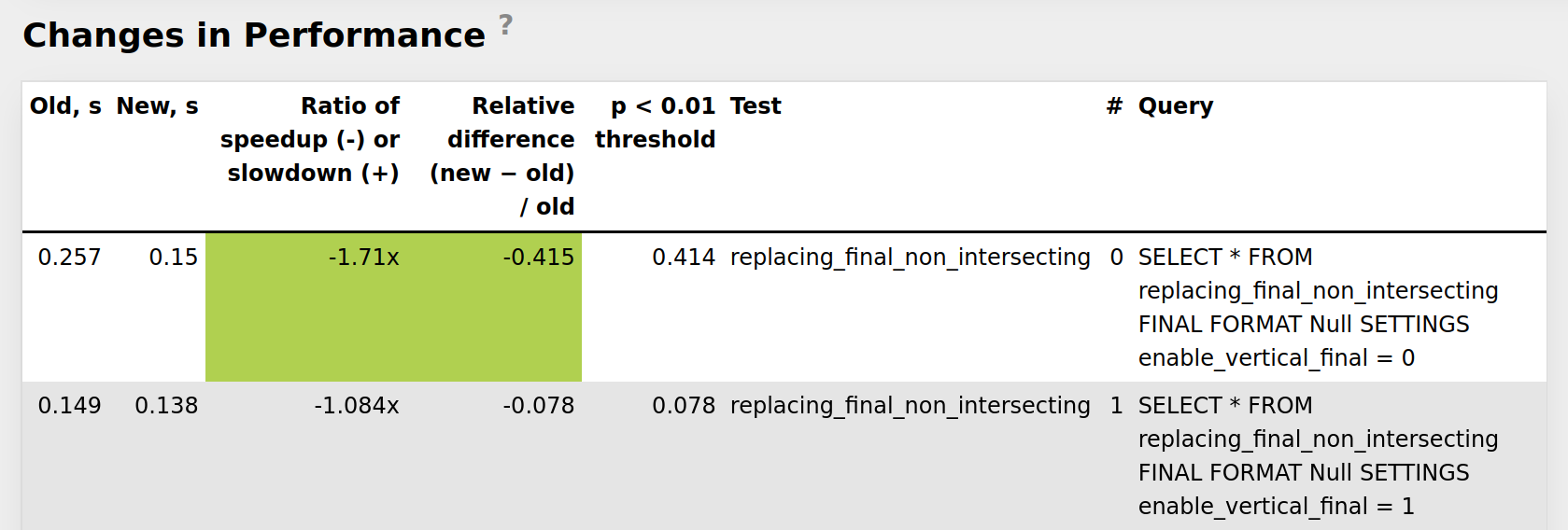Click the 0.414 threshold value

click(x=684, y=258)
